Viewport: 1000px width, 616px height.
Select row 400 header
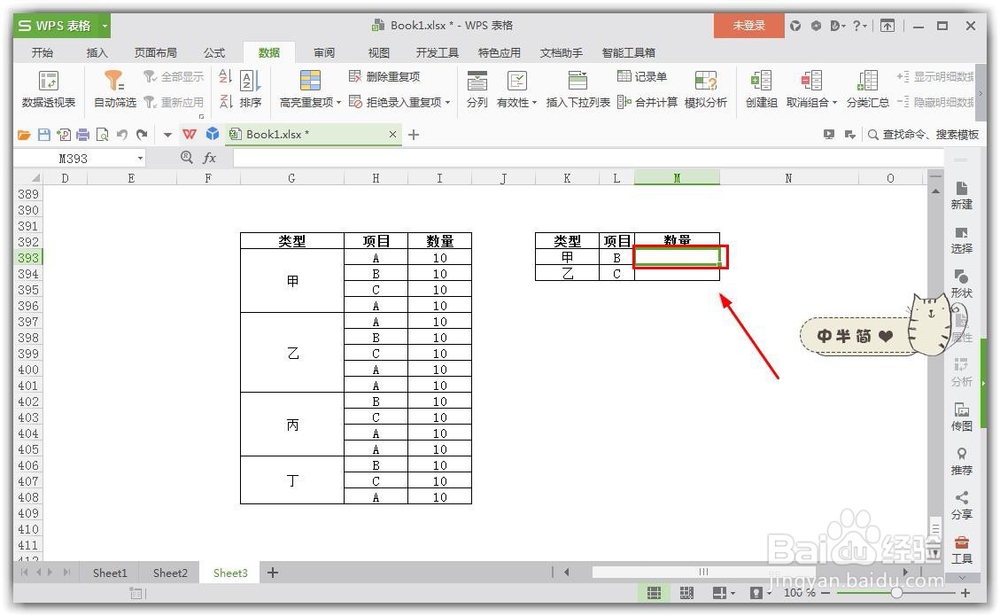point(28,369)
